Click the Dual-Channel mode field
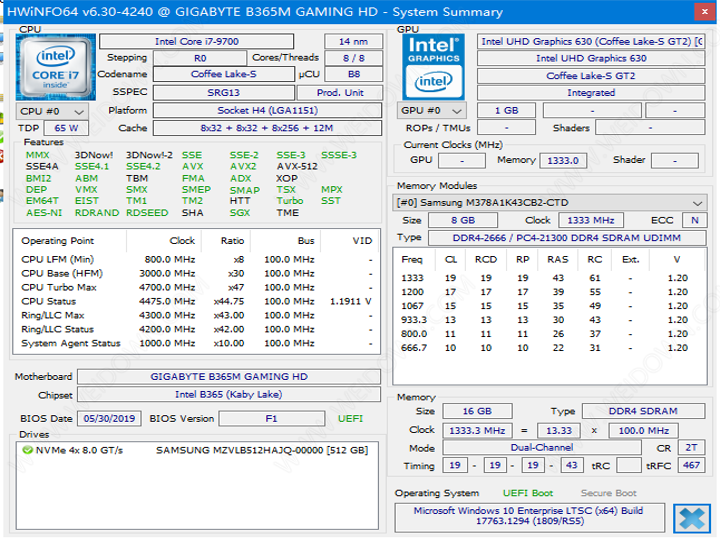Screen dimensions: 720x540 (542, 448)
